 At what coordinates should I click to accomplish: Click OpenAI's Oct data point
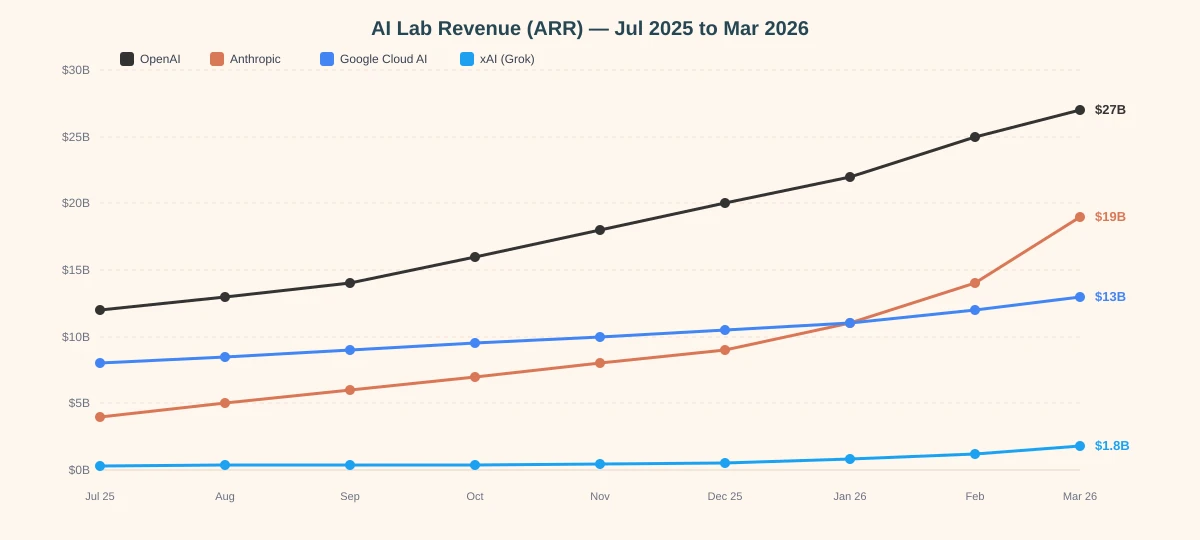[475, 257]
